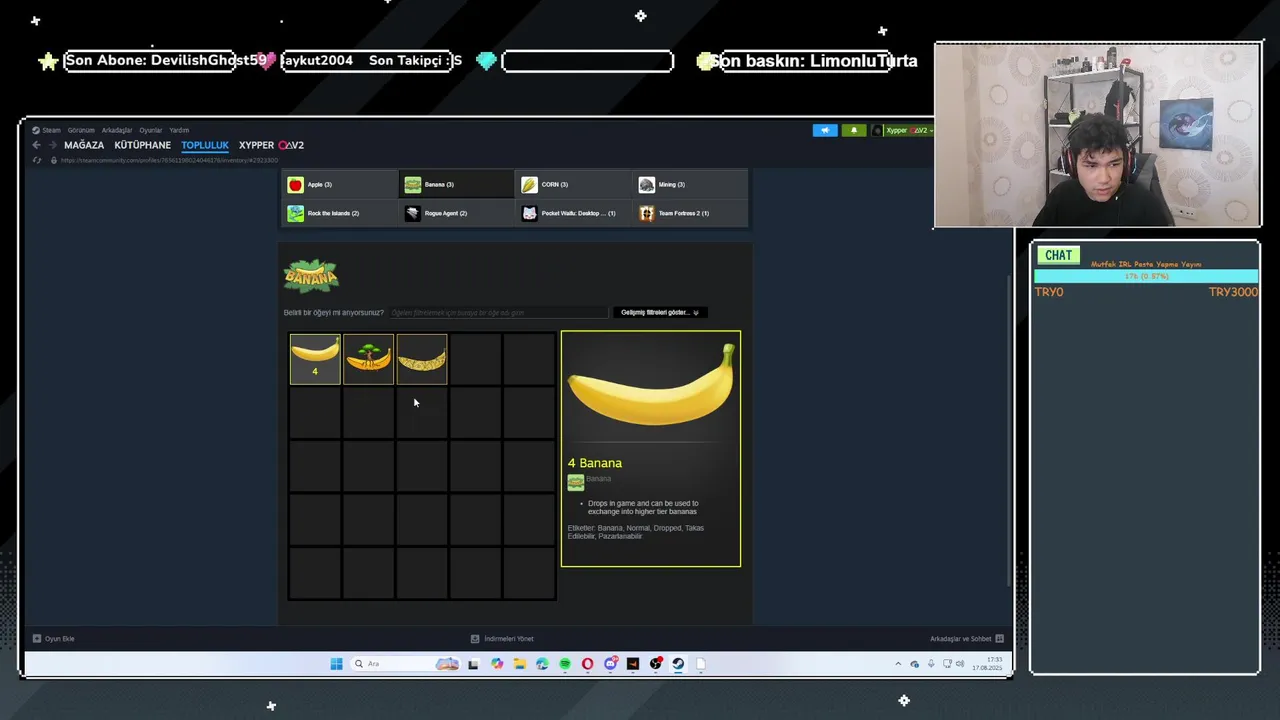Click the Steam forward navigation arrow

tap(53, 145)
